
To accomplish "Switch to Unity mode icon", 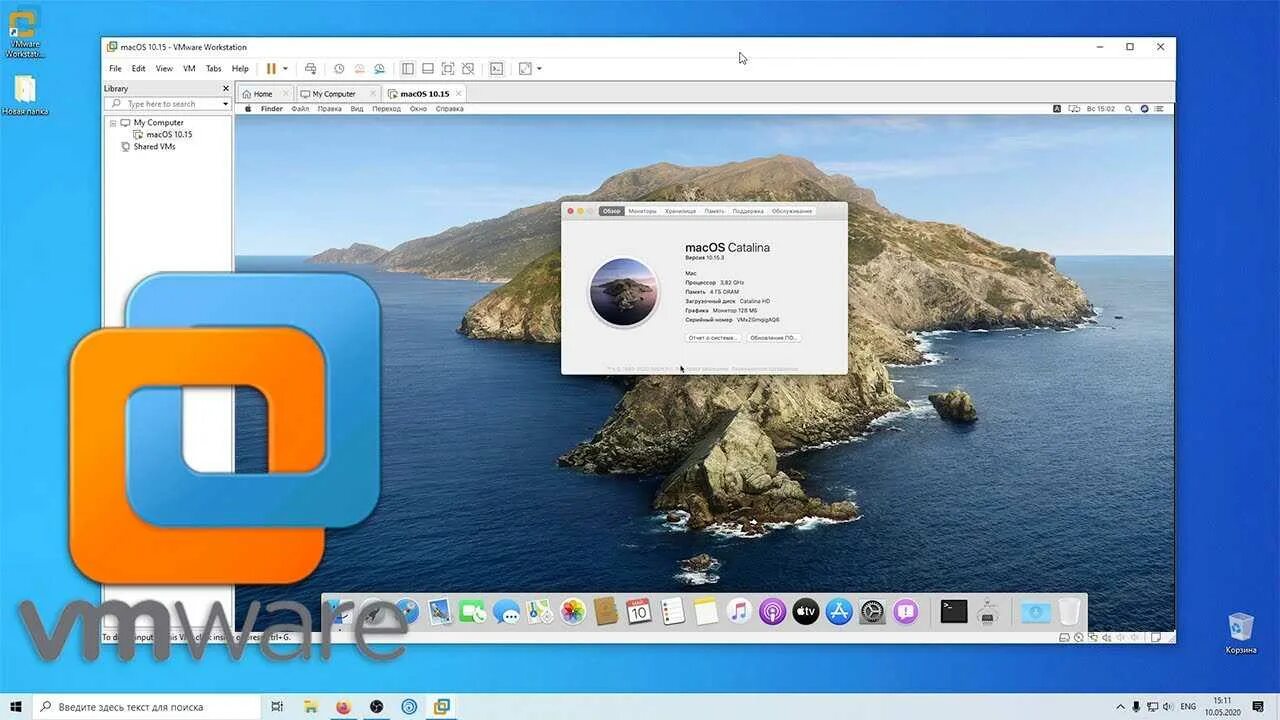I will [x=467, y=69].
